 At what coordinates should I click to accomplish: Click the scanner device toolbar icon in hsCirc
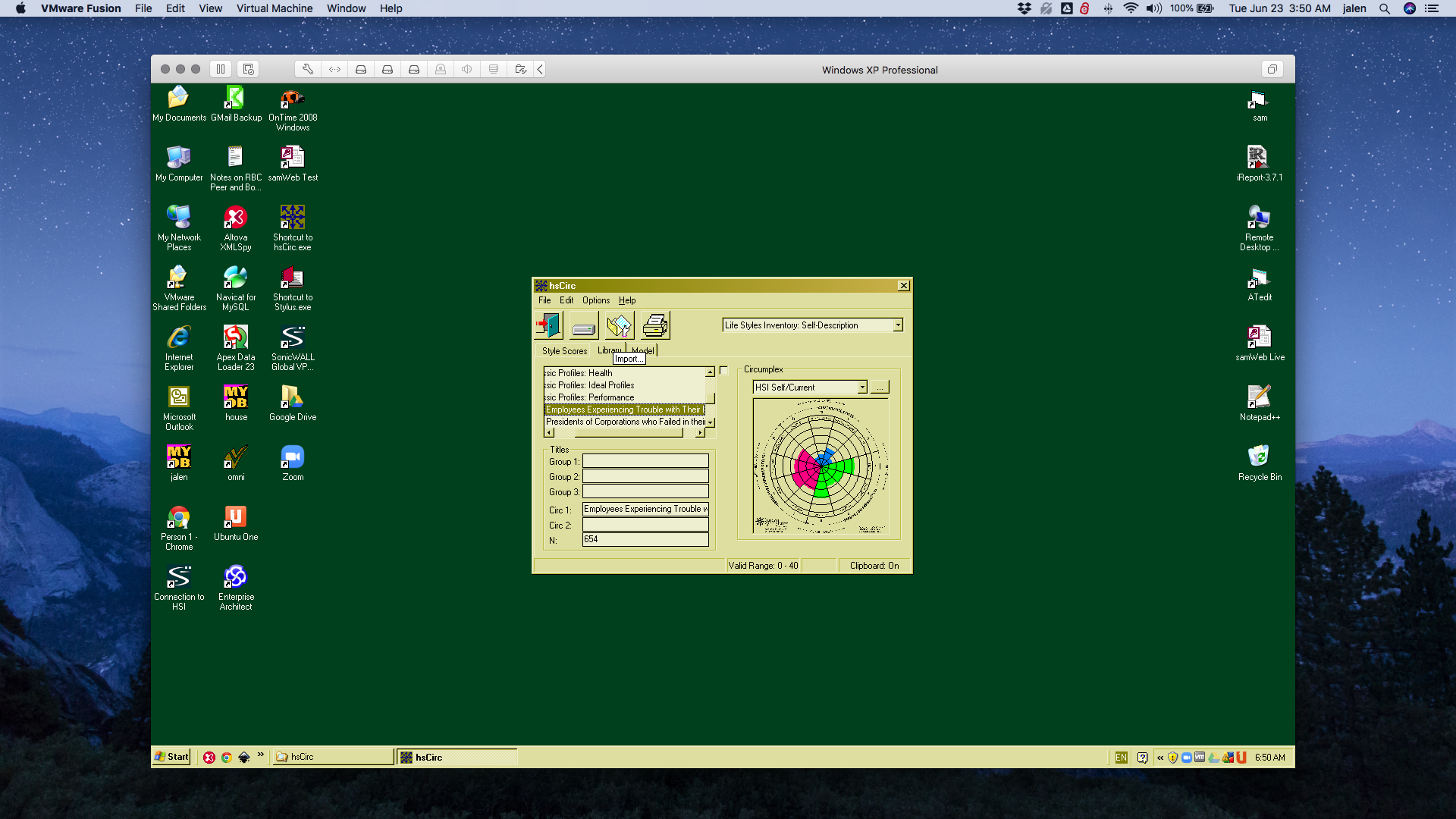[584, 325]
